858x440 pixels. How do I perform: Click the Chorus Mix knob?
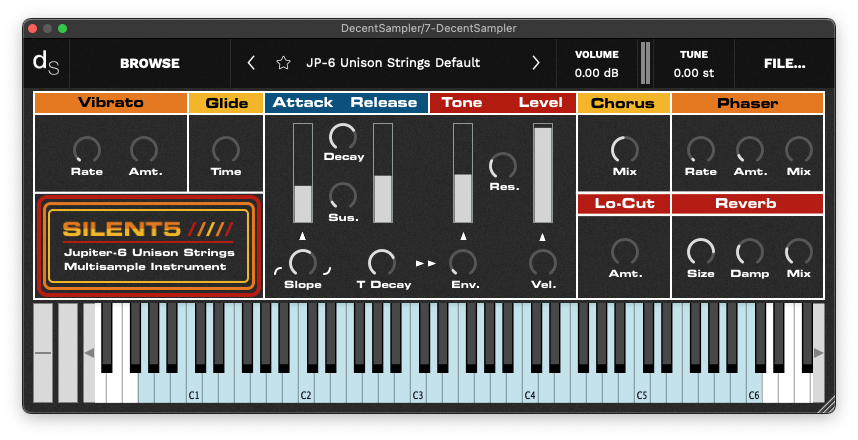click(624, 149)
